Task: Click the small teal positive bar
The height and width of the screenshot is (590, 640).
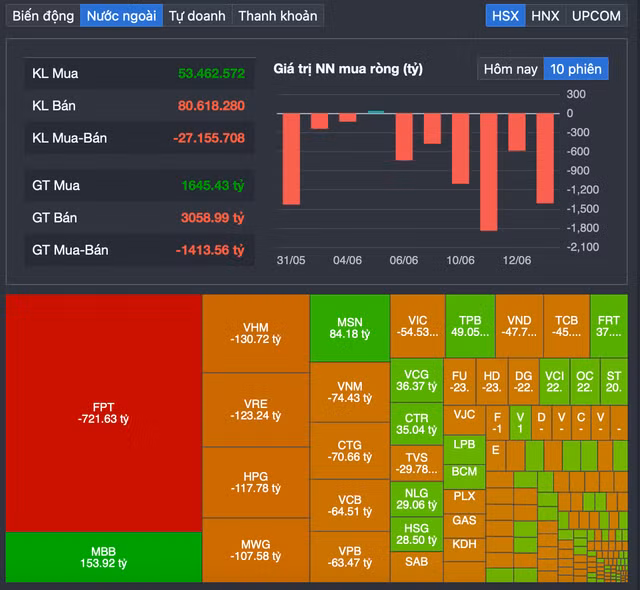Action: [x=376, y=112]
